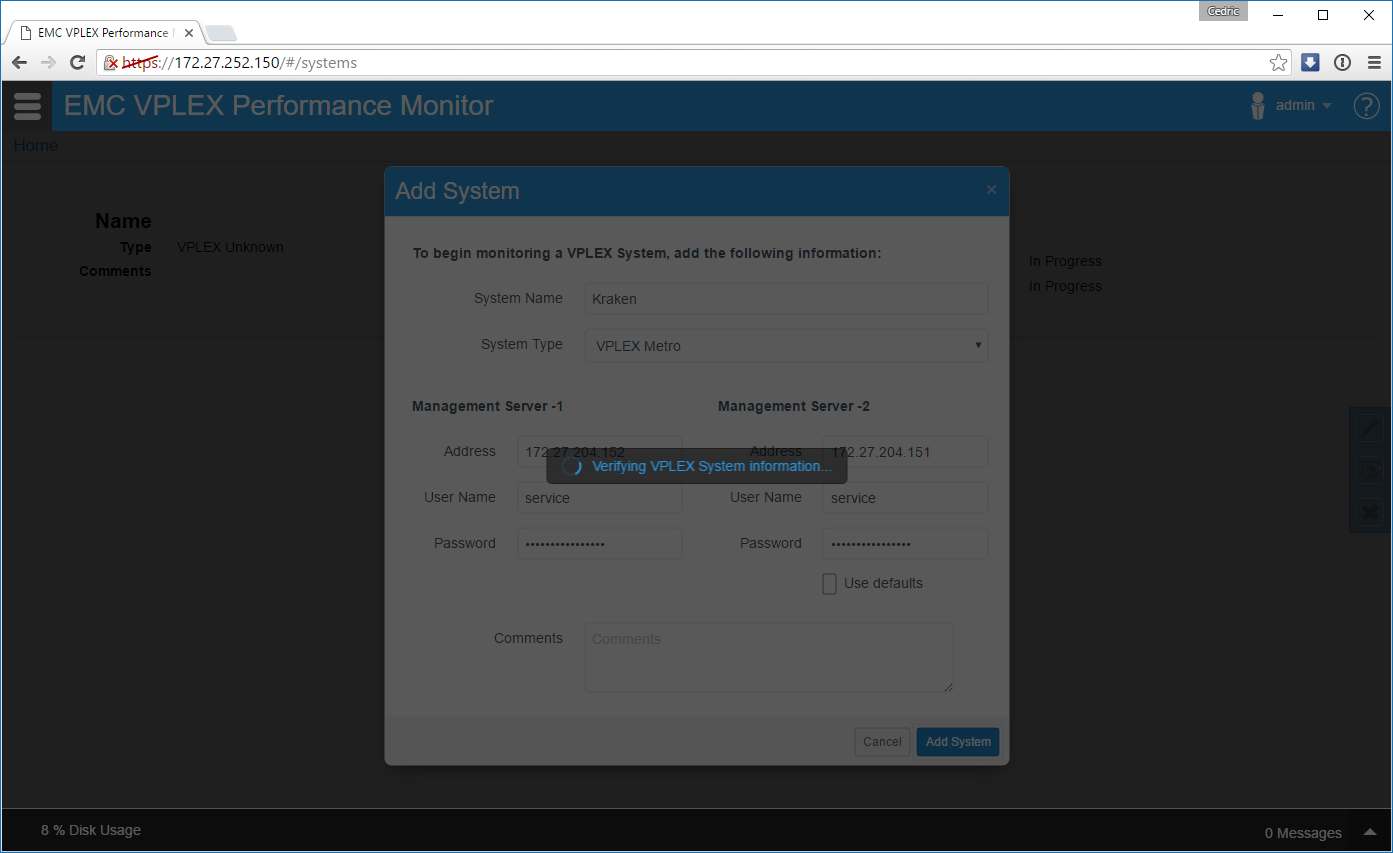Image resolution: width=1393 pixels, height=853 pixels.
Task: Click the admin user avatar icon
Action: point(1258,106)
